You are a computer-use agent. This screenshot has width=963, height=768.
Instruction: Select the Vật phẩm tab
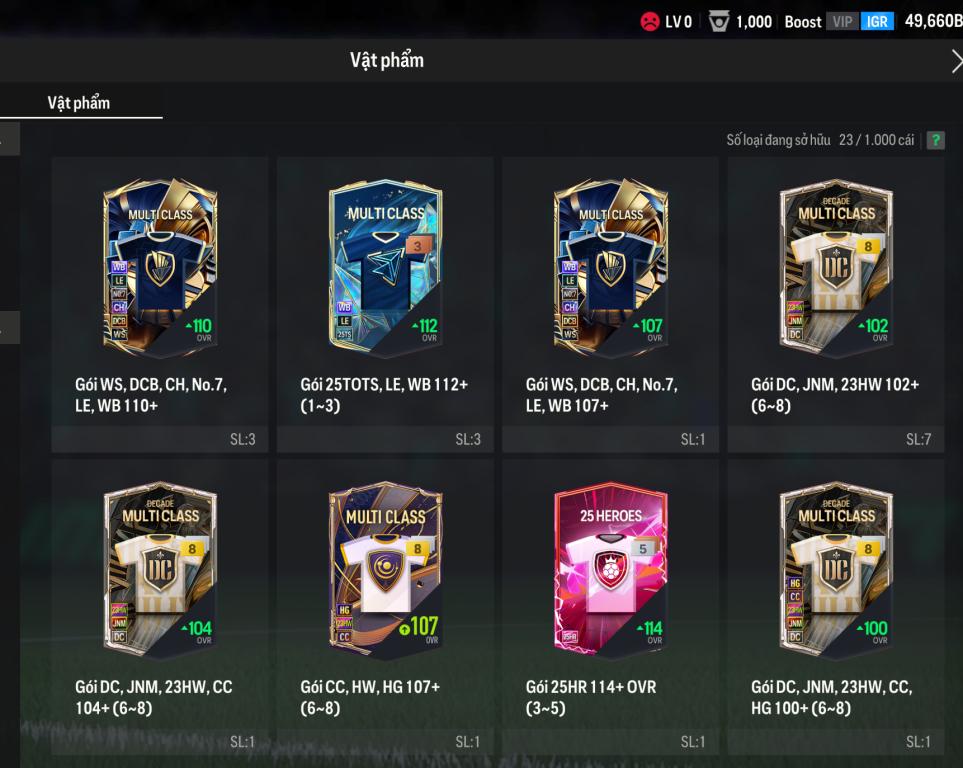tap(79, 103)
